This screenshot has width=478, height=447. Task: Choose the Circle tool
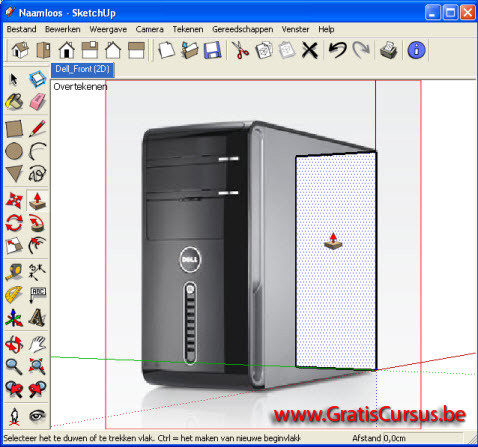tap(14, 151)
